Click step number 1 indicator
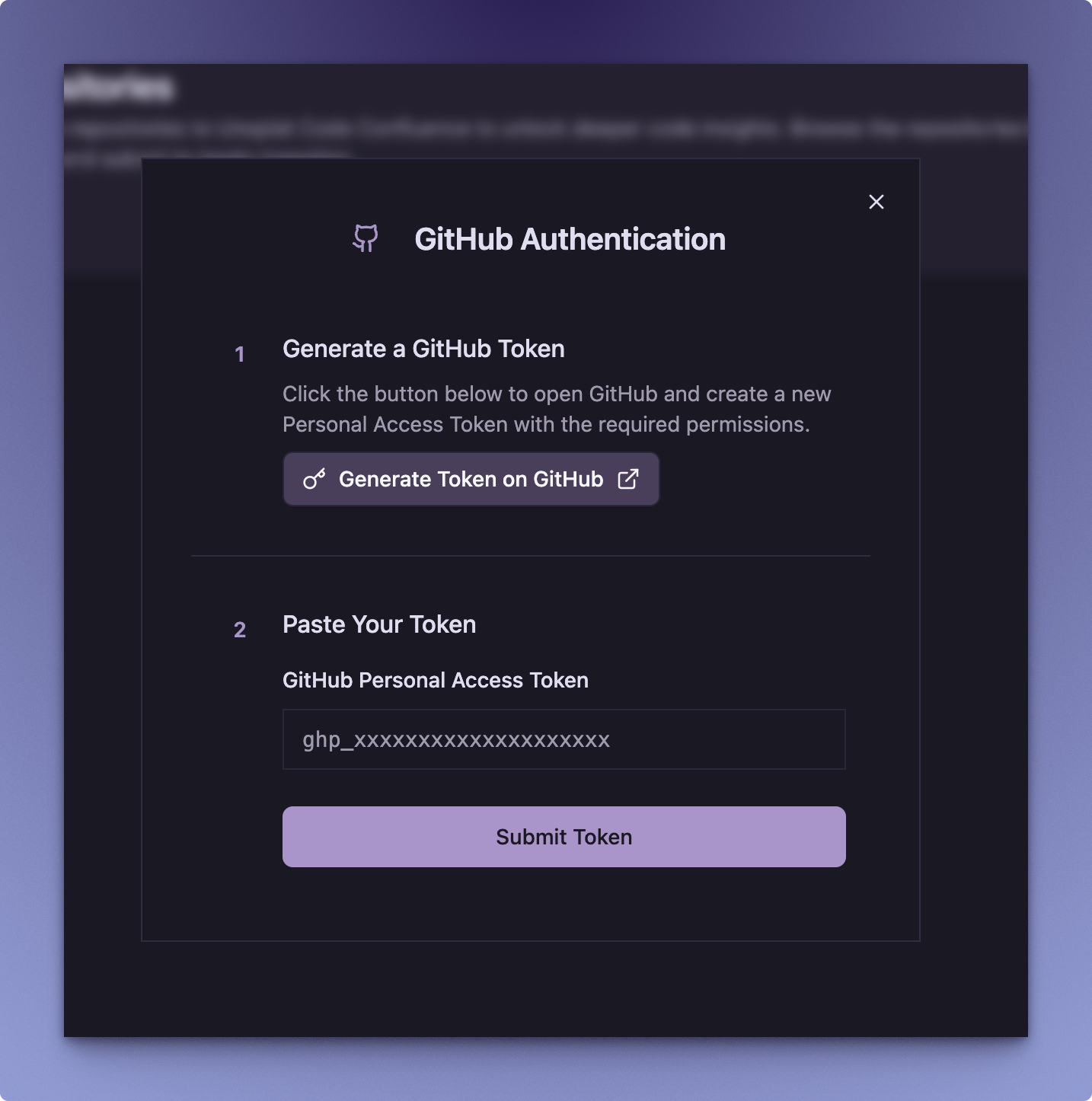Screen dimensions: 1092x1101 pos(239,354)
